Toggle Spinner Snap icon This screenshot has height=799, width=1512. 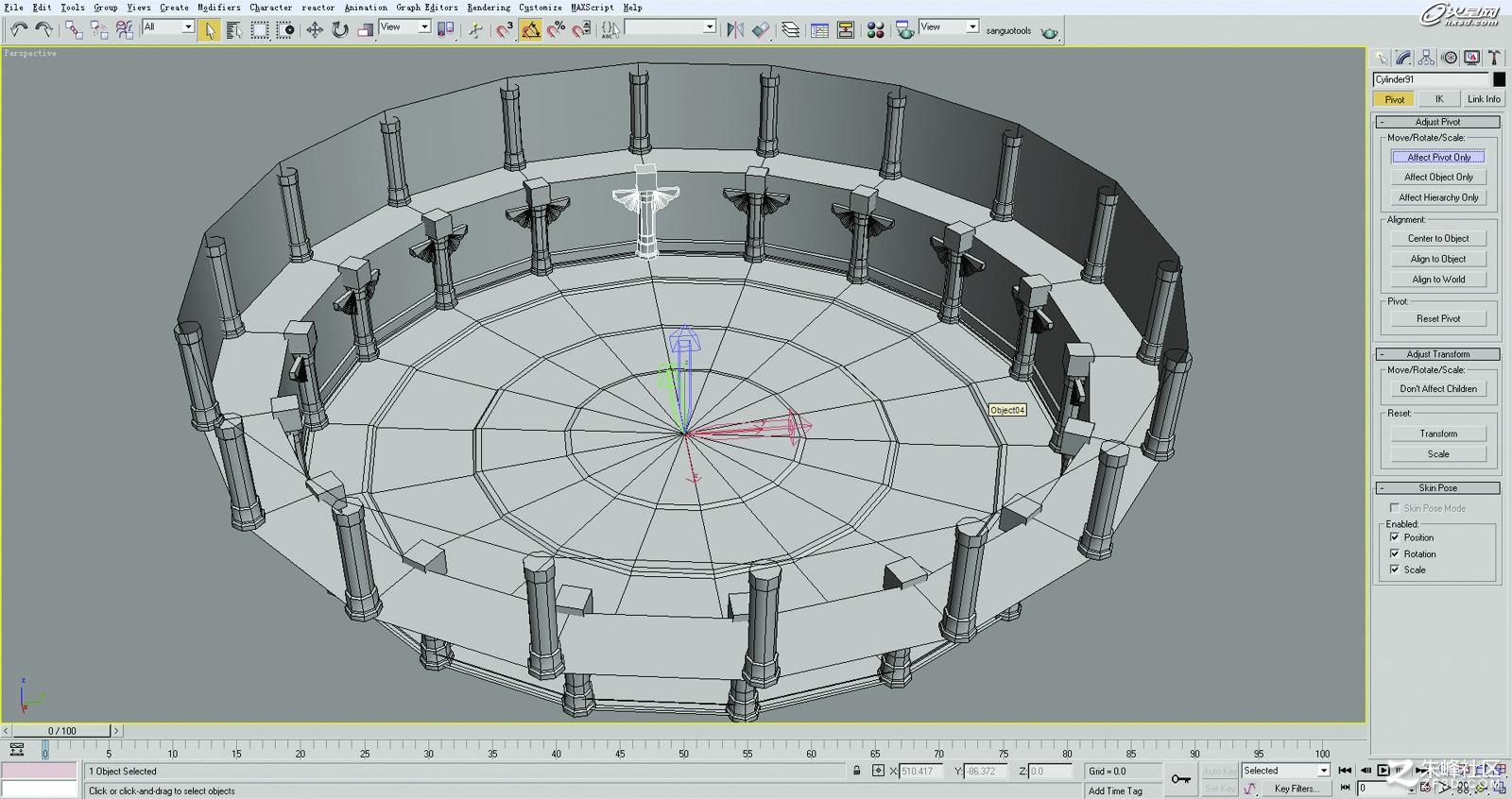click(x=582, y=30)
